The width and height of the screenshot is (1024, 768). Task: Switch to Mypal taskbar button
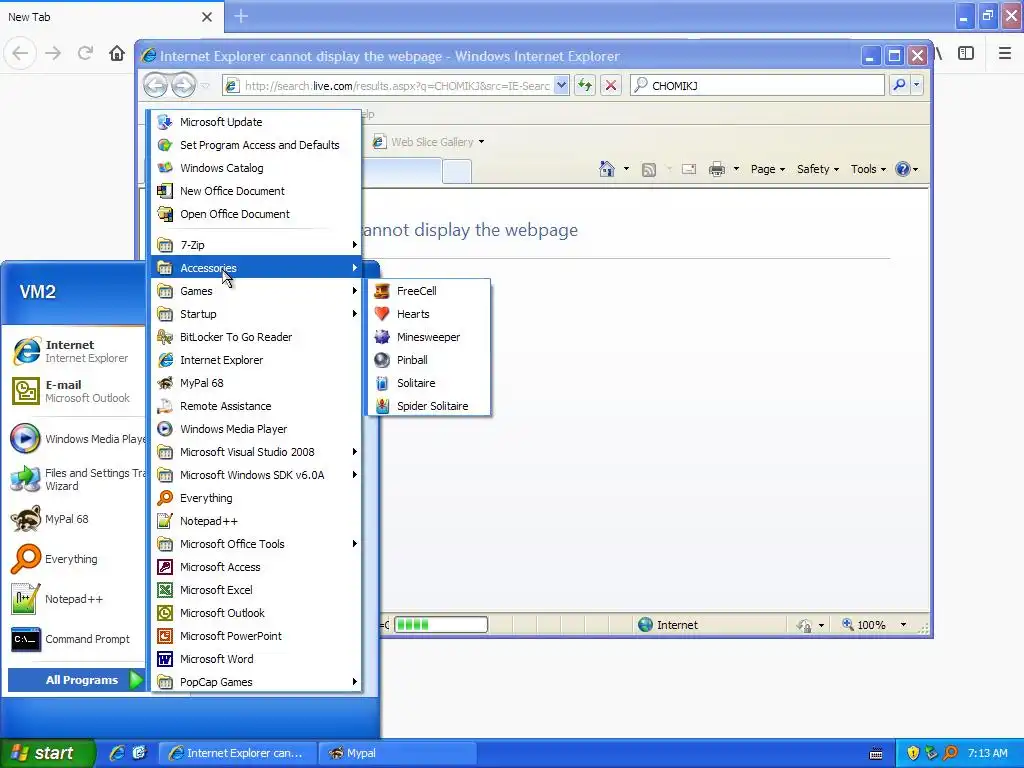pos(397,753)
